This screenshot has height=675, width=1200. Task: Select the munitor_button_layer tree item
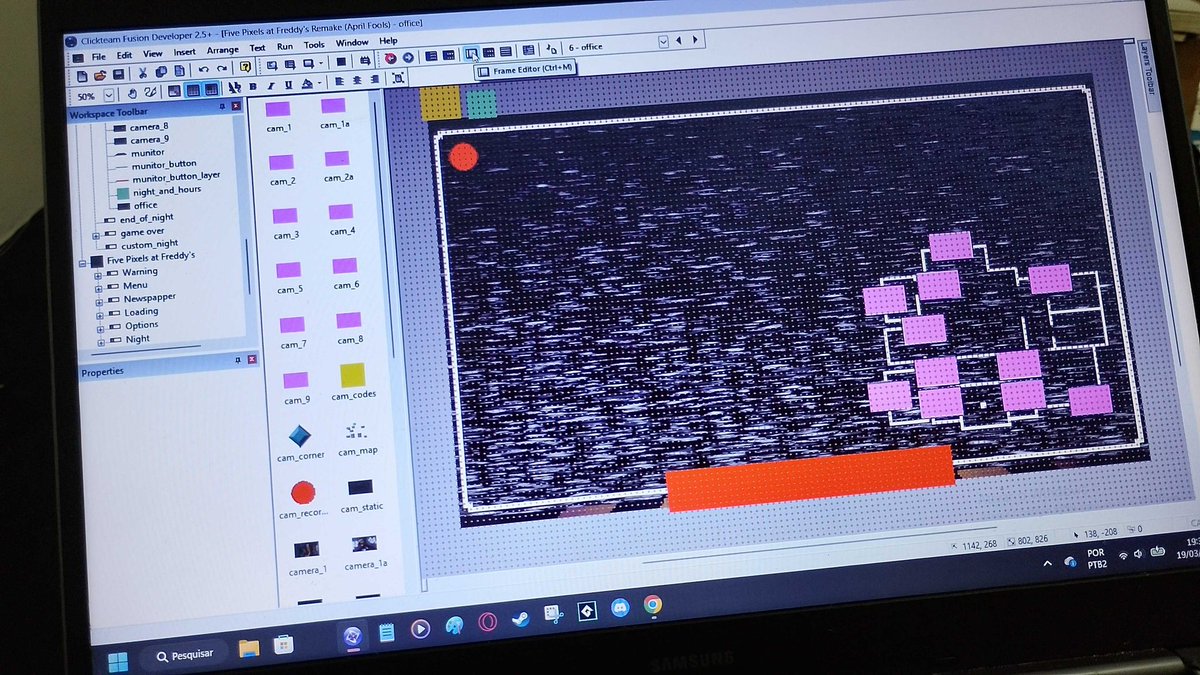pyautogui.click(x=175, y=176)
